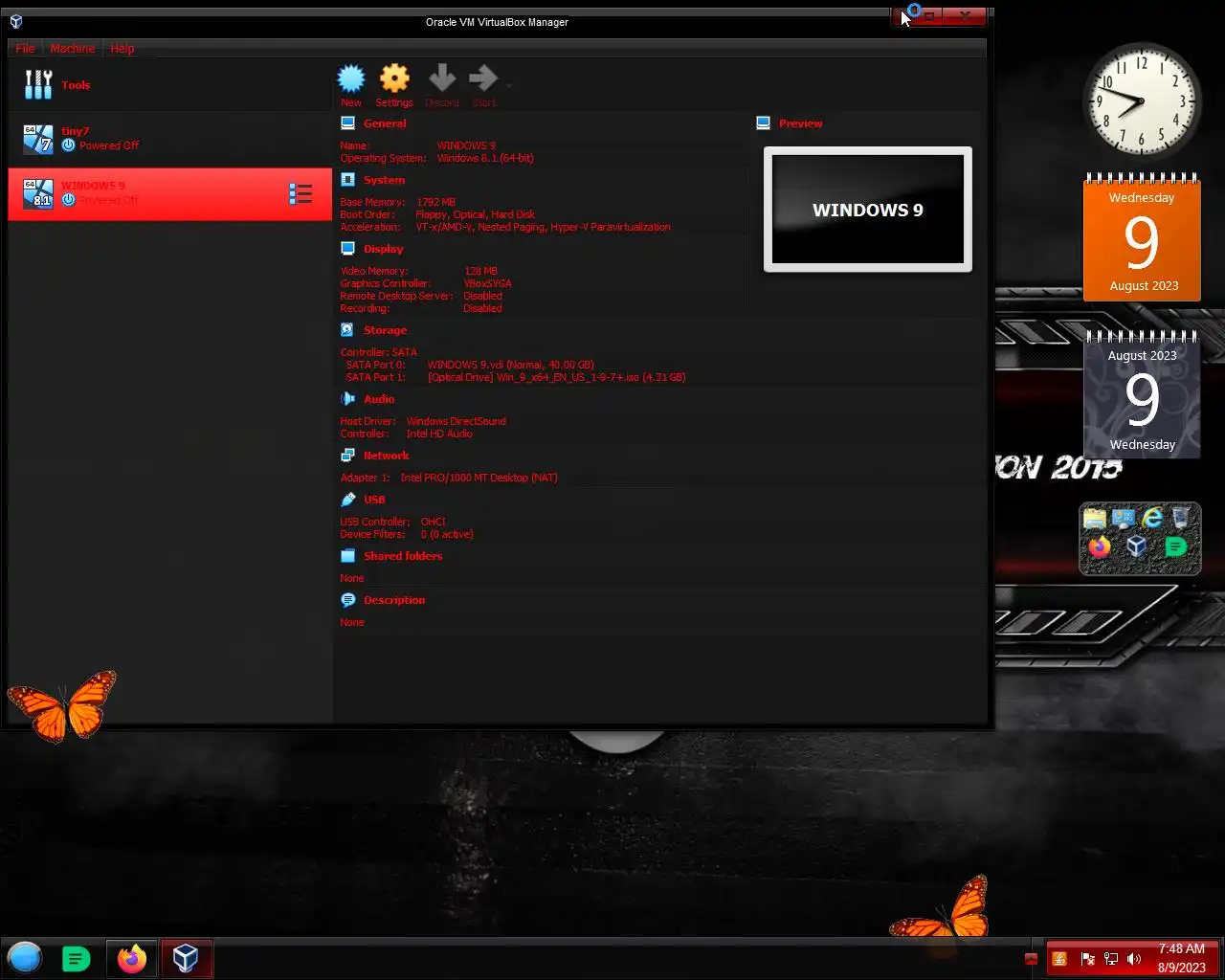
Task: Open the Help menu
Action: (122, 48)
